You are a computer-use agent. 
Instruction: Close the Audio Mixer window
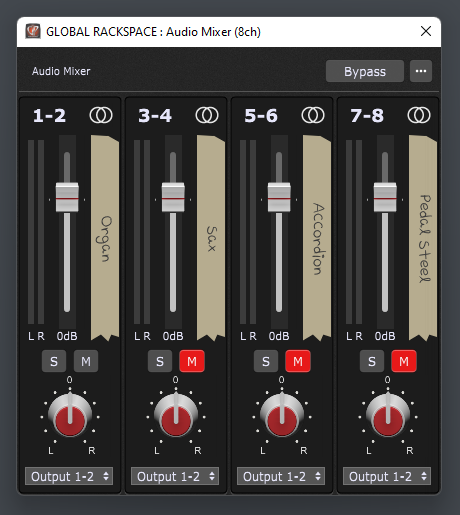(x=426, y=31)
